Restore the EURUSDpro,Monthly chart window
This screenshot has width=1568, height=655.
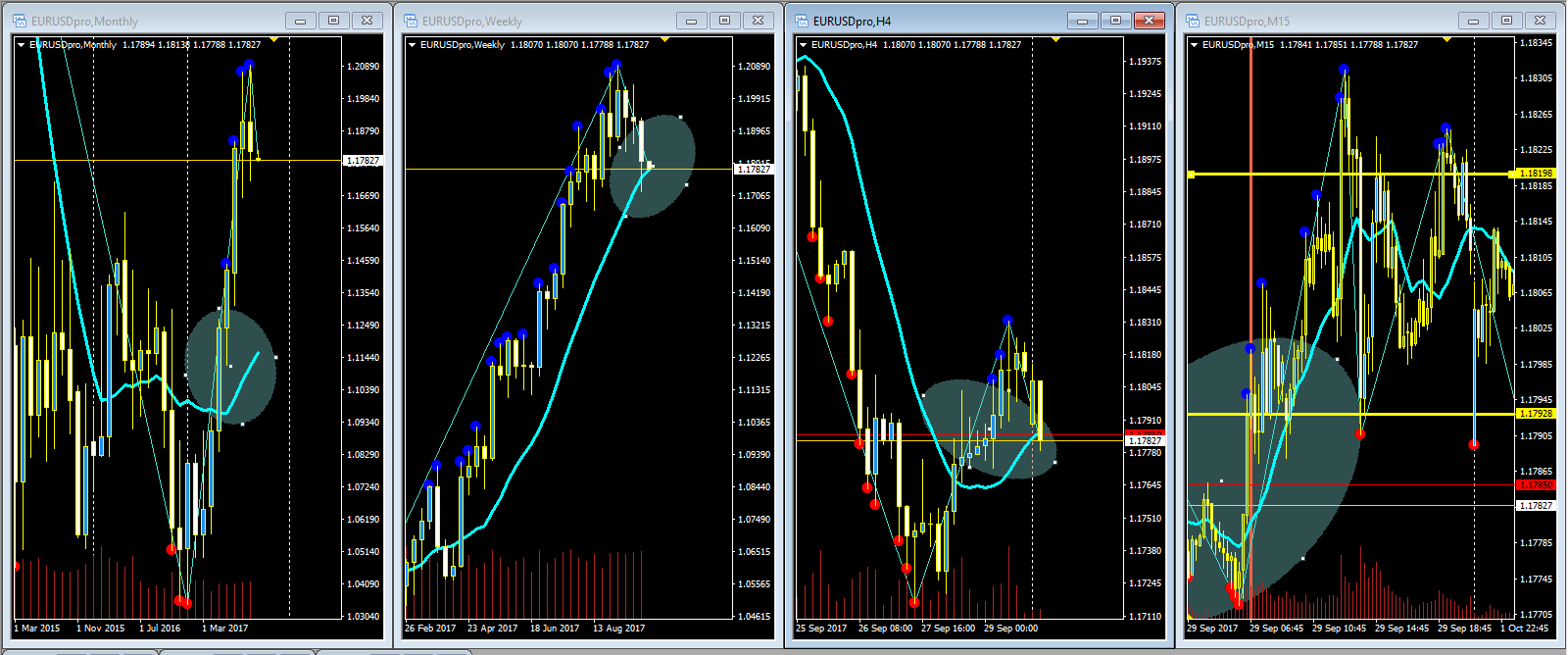(x=333, y=21)
